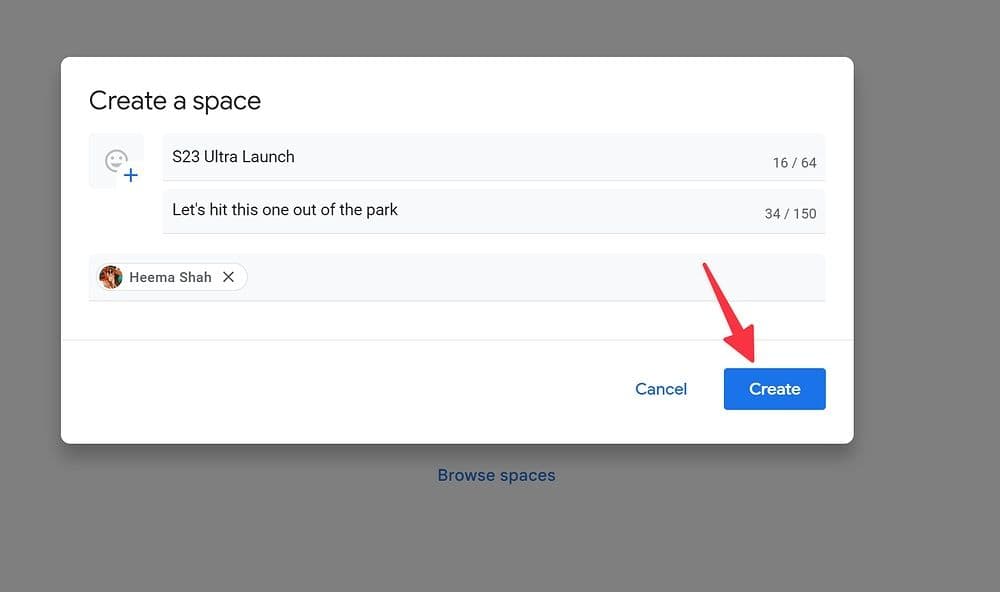Screen dimensions: 1000x592
Task: Click the 'Create a space' dialog title
Action: [175, 101]
